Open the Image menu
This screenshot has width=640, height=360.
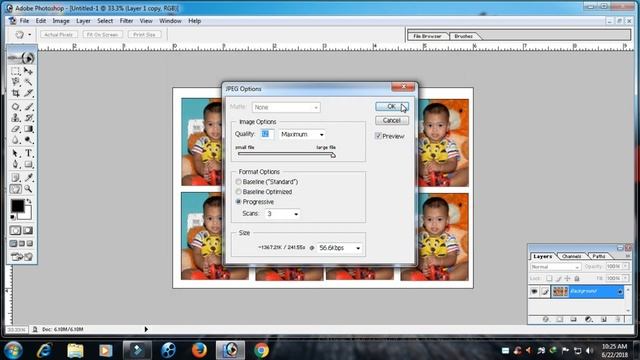(x=61, y=21)
